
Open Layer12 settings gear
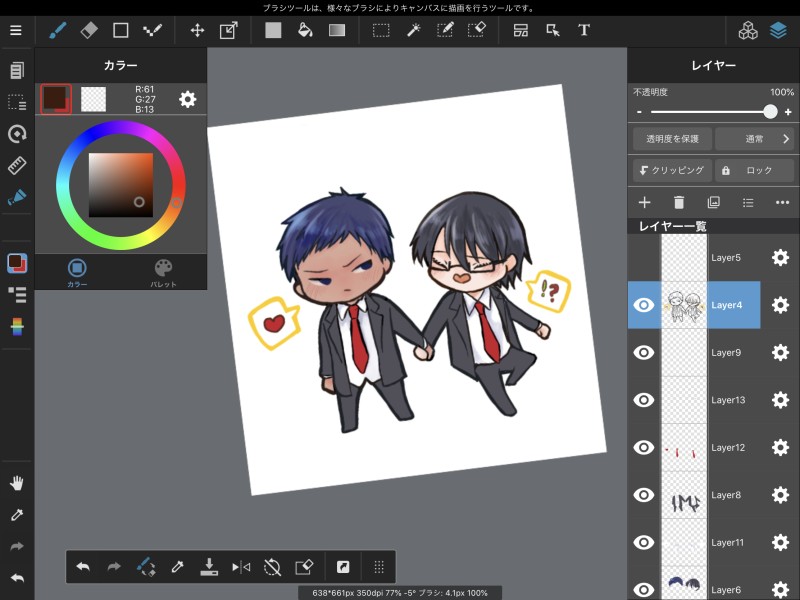780,447
